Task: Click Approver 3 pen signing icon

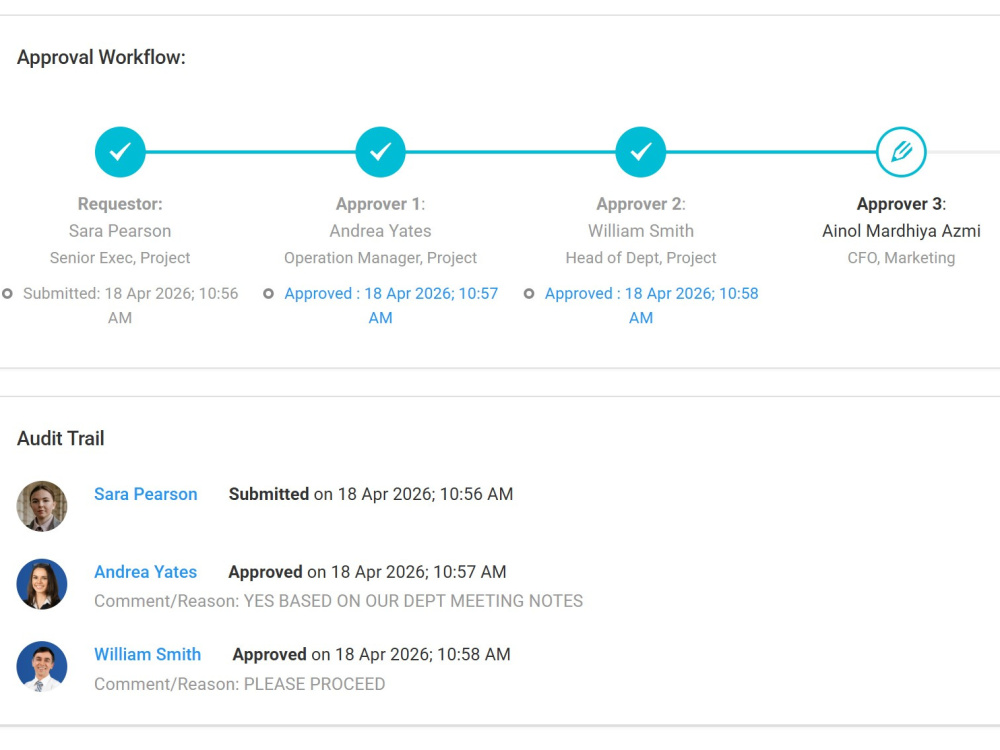Action: click(901, 152)
